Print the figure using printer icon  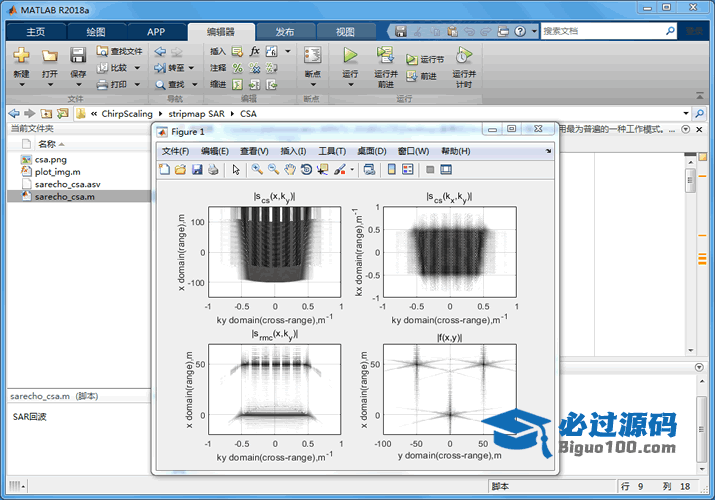click(213, 170)
